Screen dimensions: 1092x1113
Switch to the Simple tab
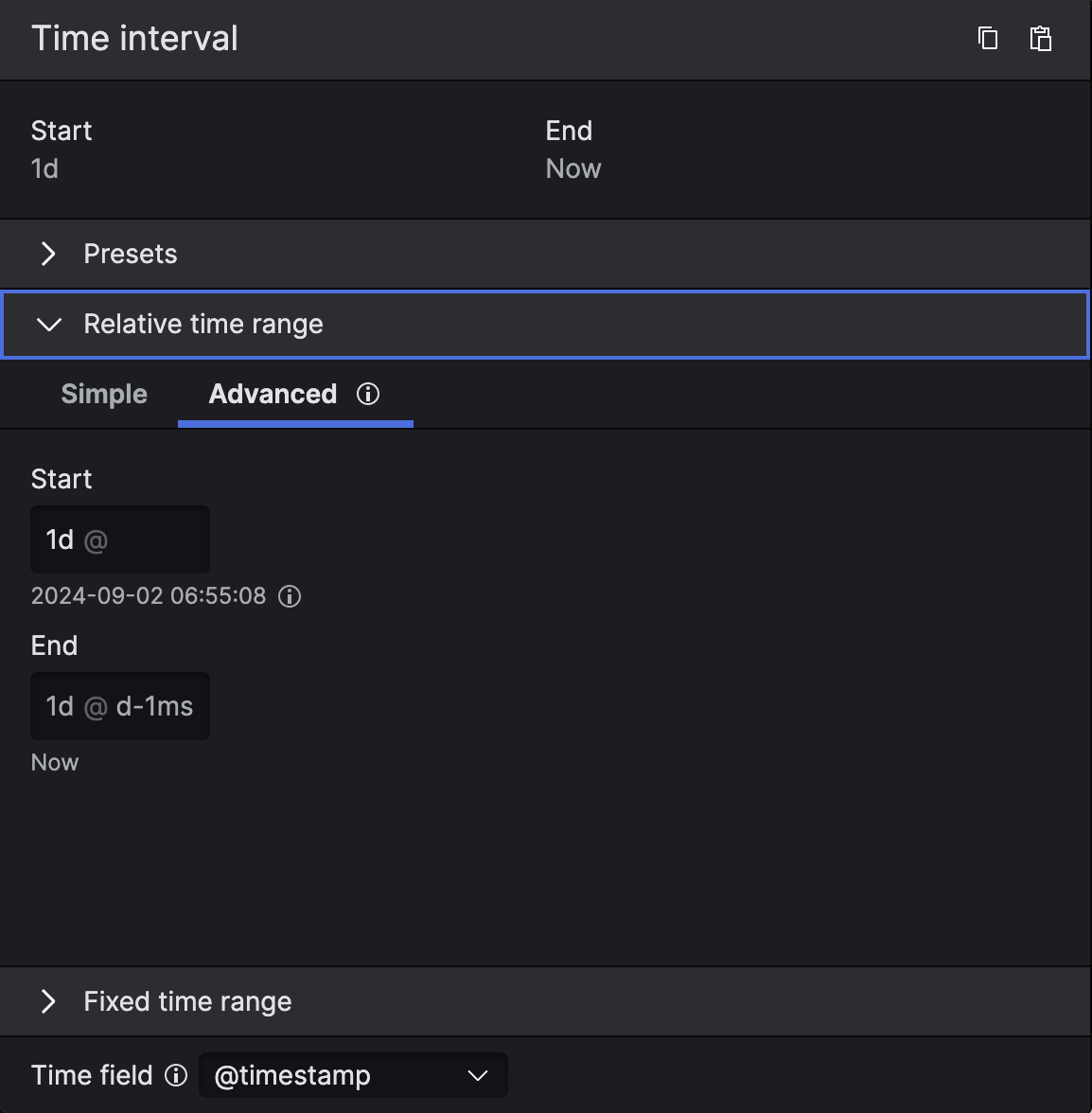pos(104,394)
